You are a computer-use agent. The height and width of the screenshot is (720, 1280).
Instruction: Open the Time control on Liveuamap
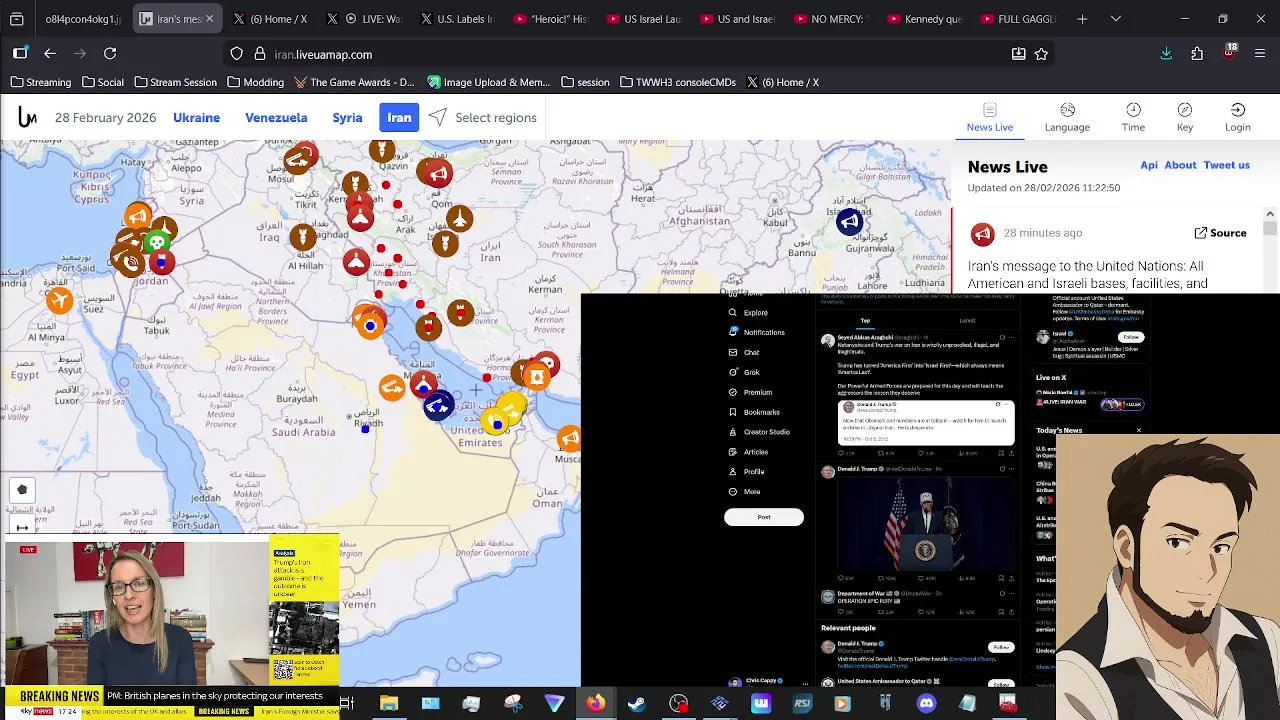1133,117
